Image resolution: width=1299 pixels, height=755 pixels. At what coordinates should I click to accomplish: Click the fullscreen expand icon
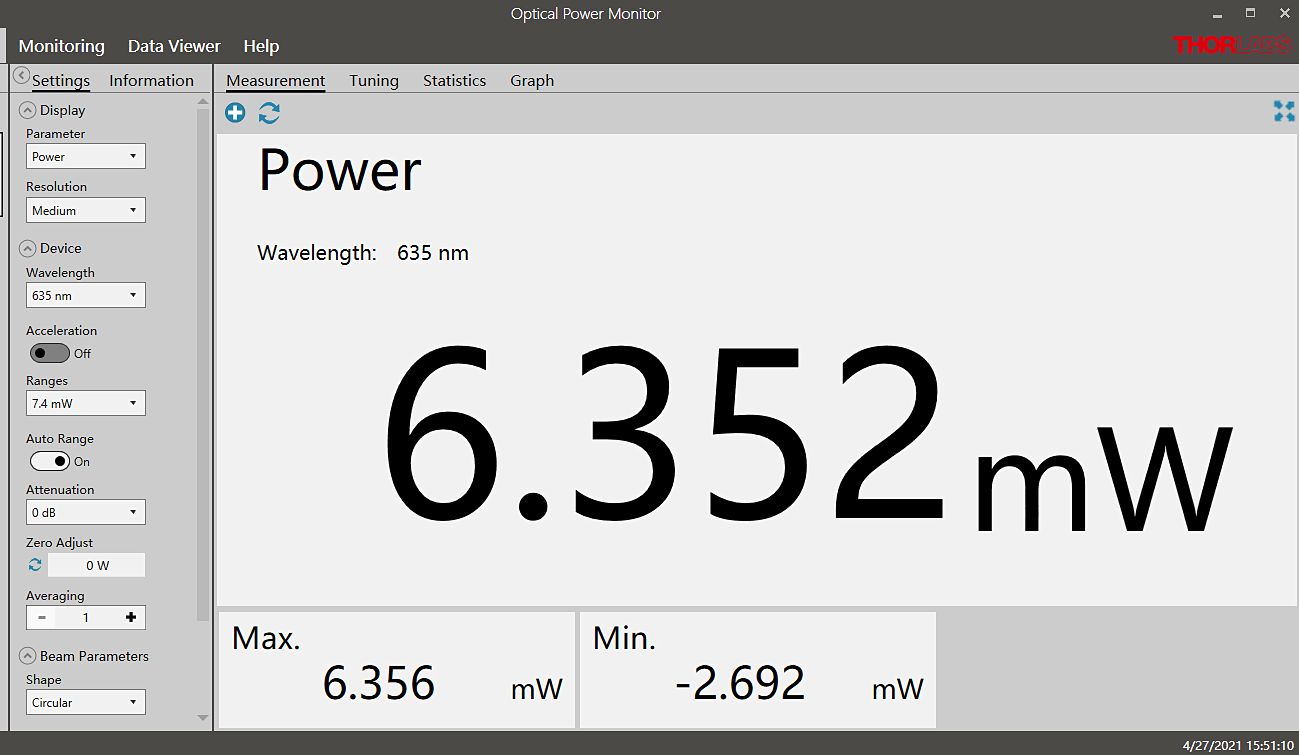[x=1284, y=112]
